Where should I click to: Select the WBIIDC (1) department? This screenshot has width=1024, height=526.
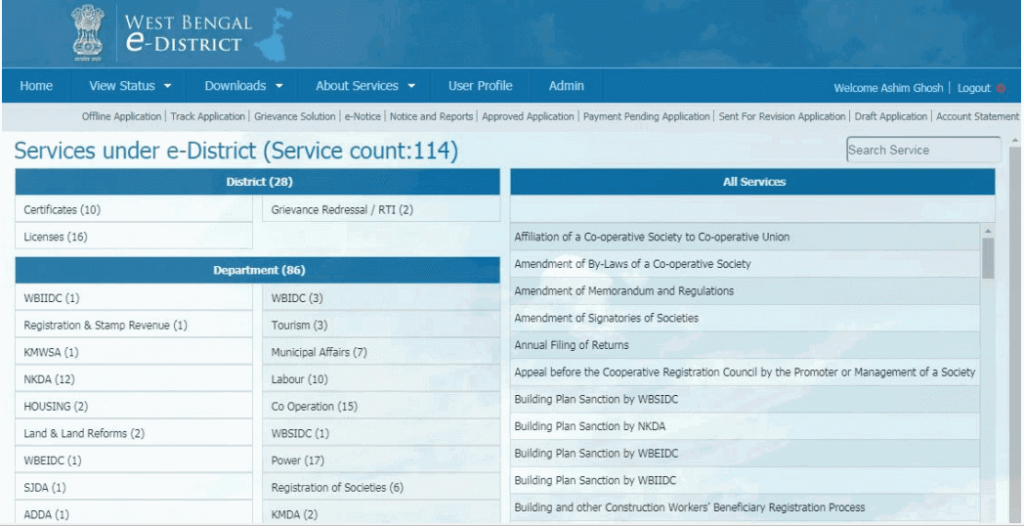coord(133,298)
